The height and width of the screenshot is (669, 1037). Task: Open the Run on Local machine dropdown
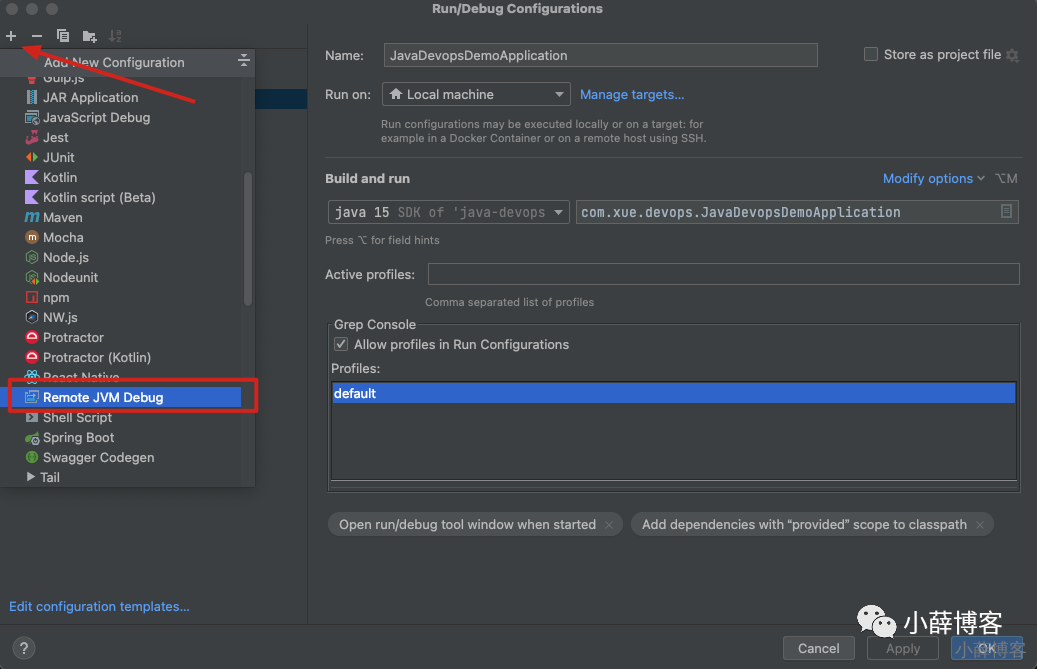pos(476,95)
